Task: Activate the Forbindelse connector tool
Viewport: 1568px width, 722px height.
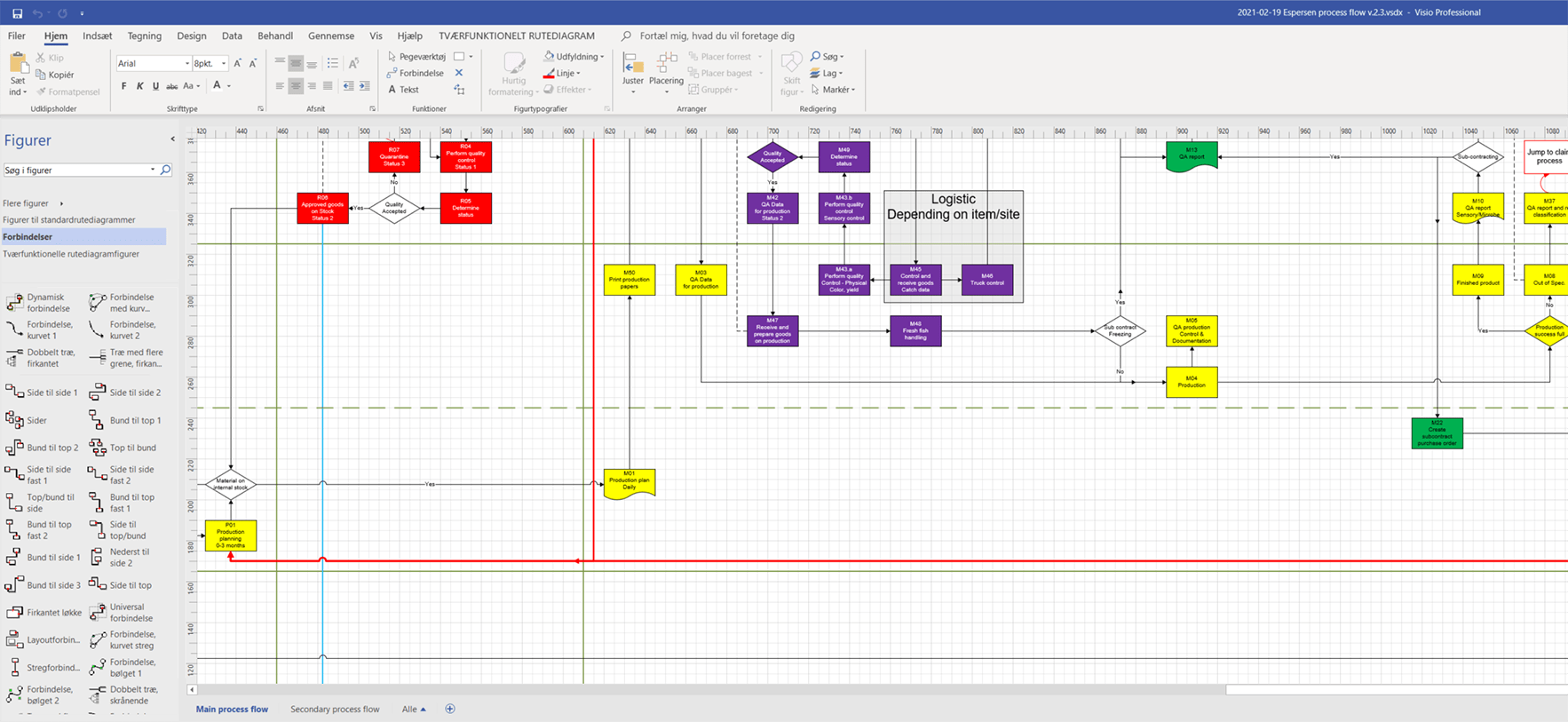Action: click(416, 73)
